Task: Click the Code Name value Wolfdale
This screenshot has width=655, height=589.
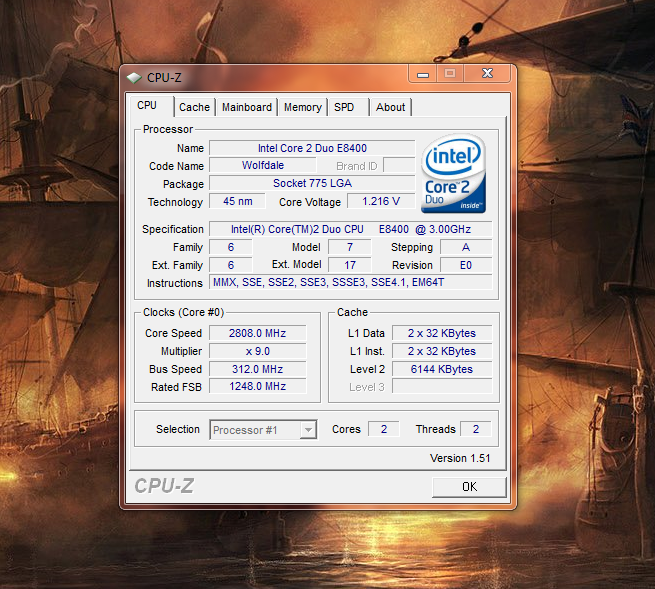Action: (263, 165)
